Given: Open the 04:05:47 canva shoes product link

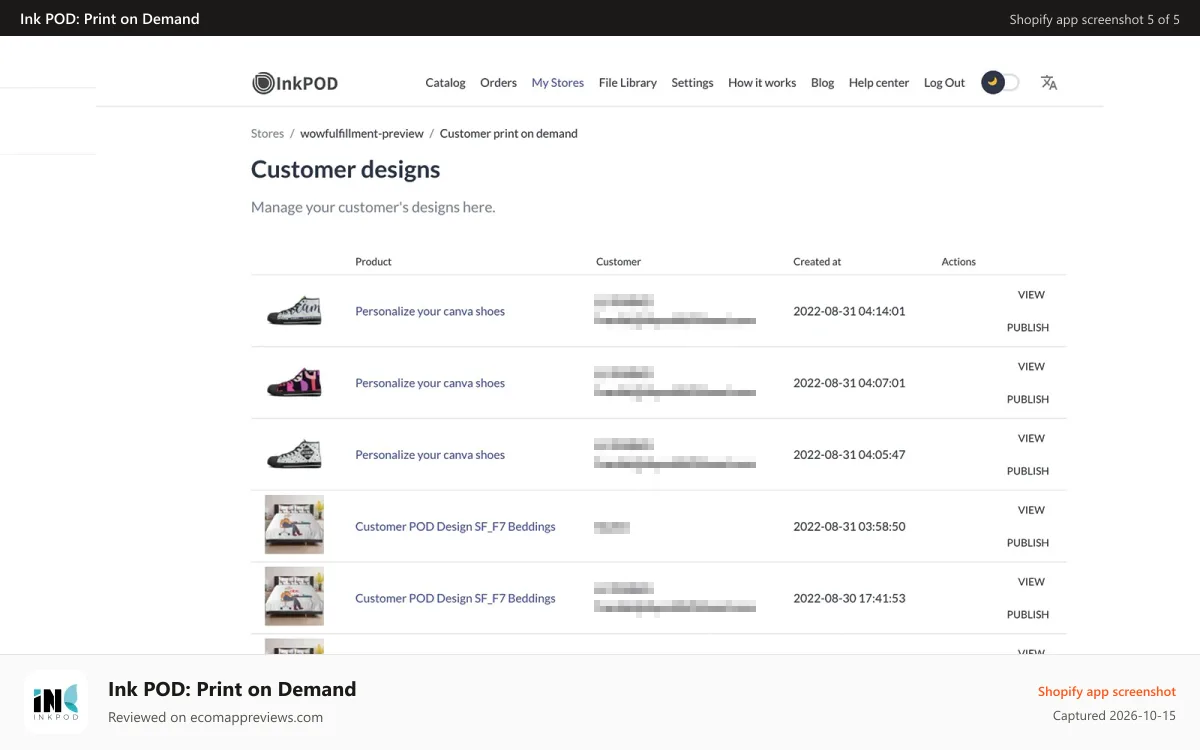Looking at the screenshot, I should coord(430,455).
